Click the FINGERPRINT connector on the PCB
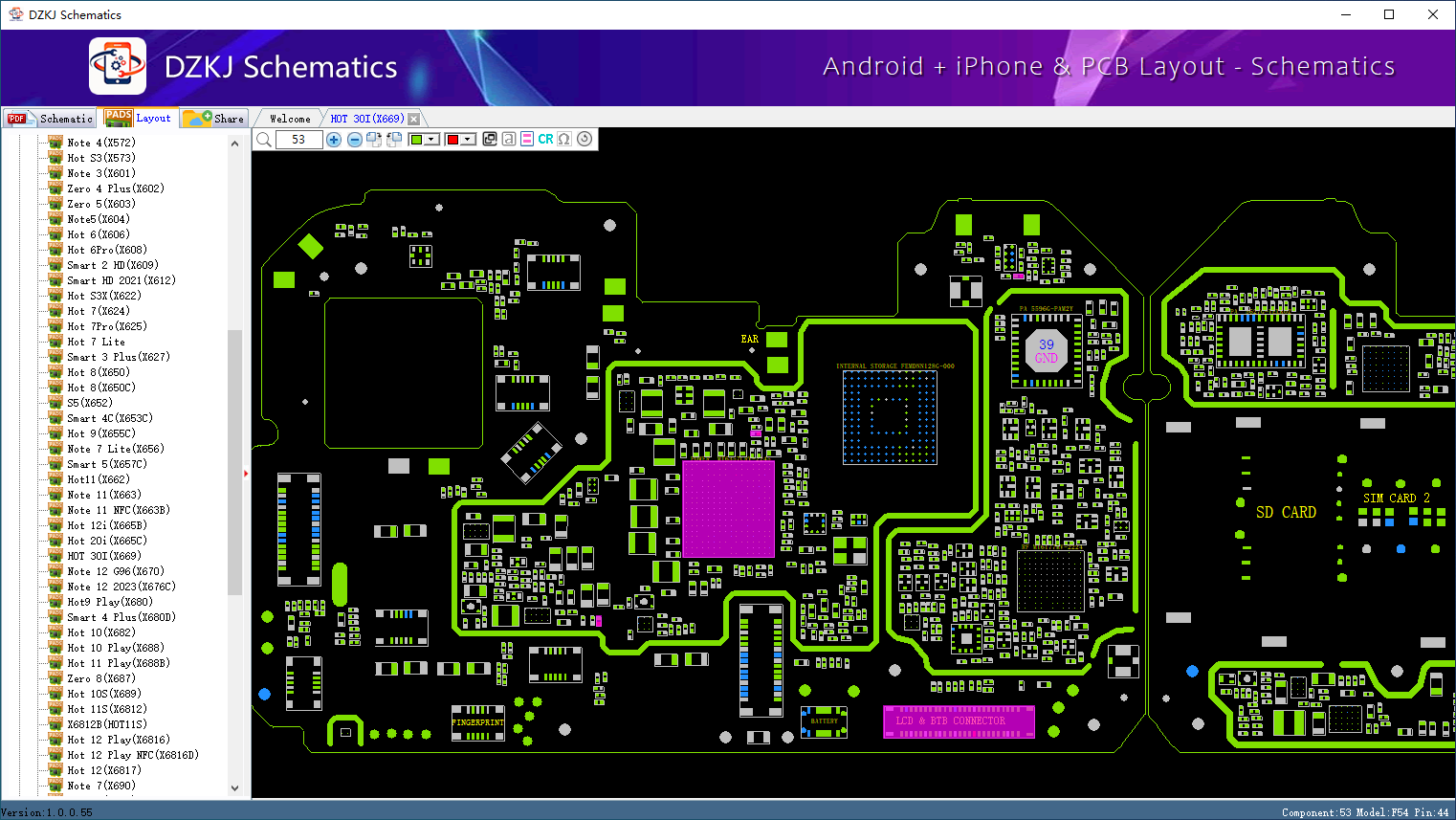Viewport: 1456px width, 820px height. (x=477, y=723)
